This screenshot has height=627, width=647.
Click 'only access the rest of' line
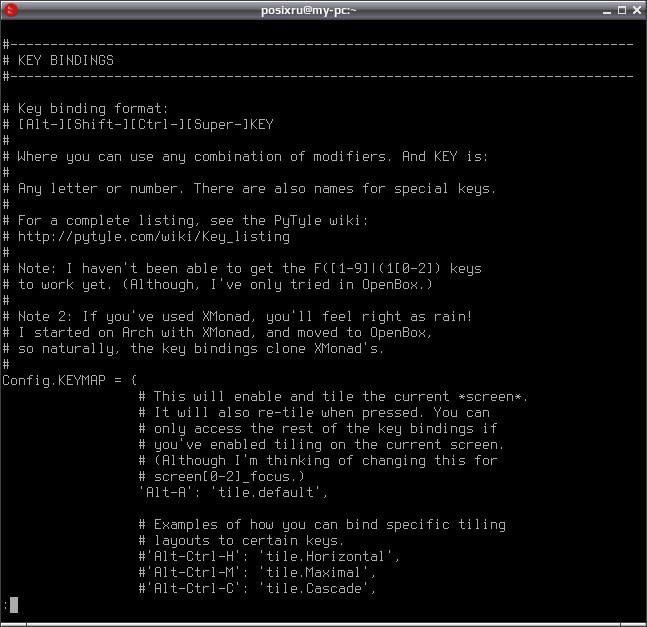(318, 429)
